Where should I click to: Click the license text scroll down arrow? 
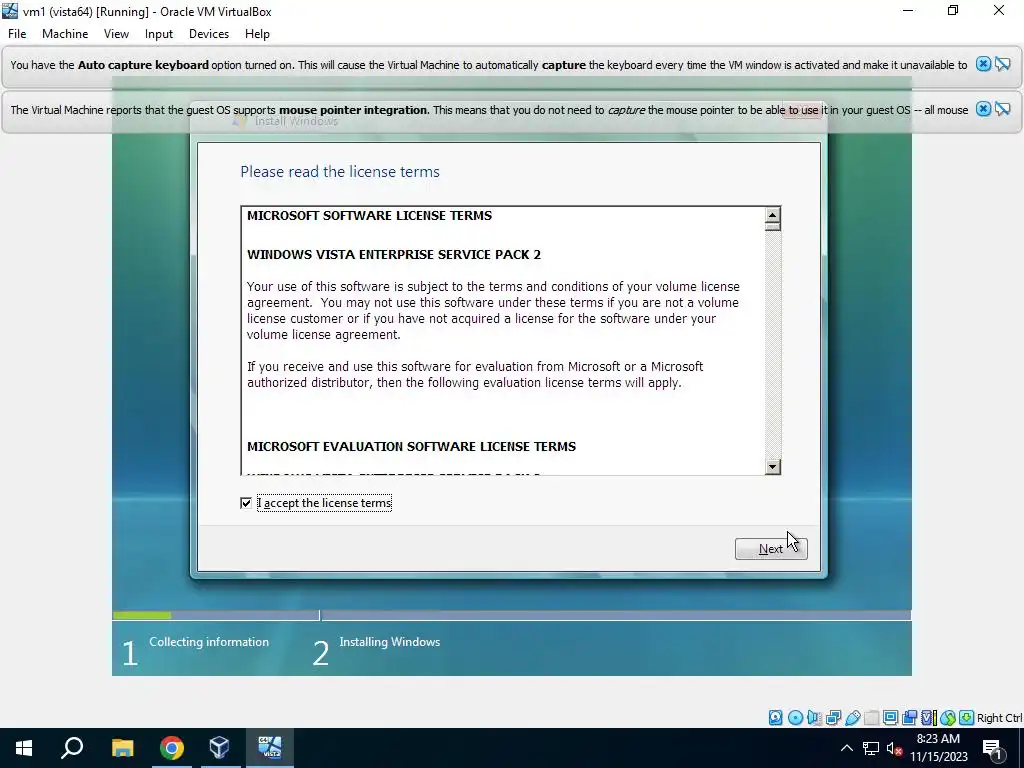pyautogui.click(x=773, y=466)
